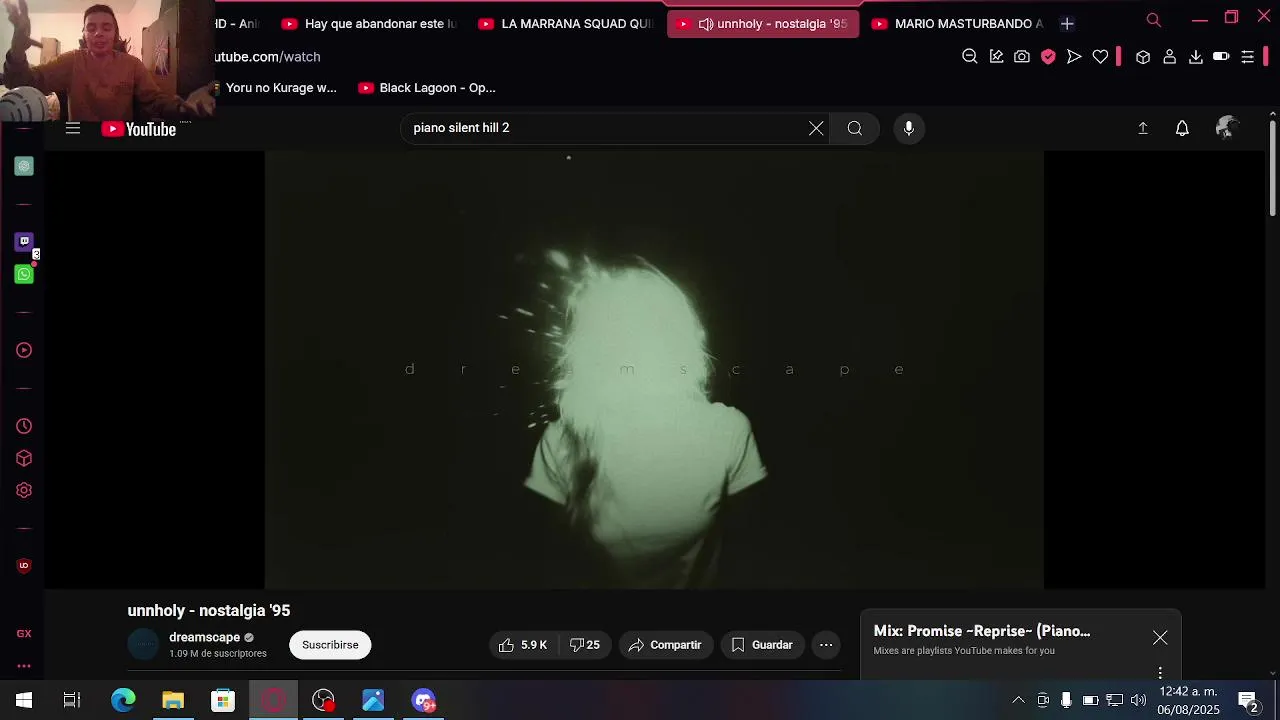
Task: Open the pinboards edit icon
Action: click(996, 57)
